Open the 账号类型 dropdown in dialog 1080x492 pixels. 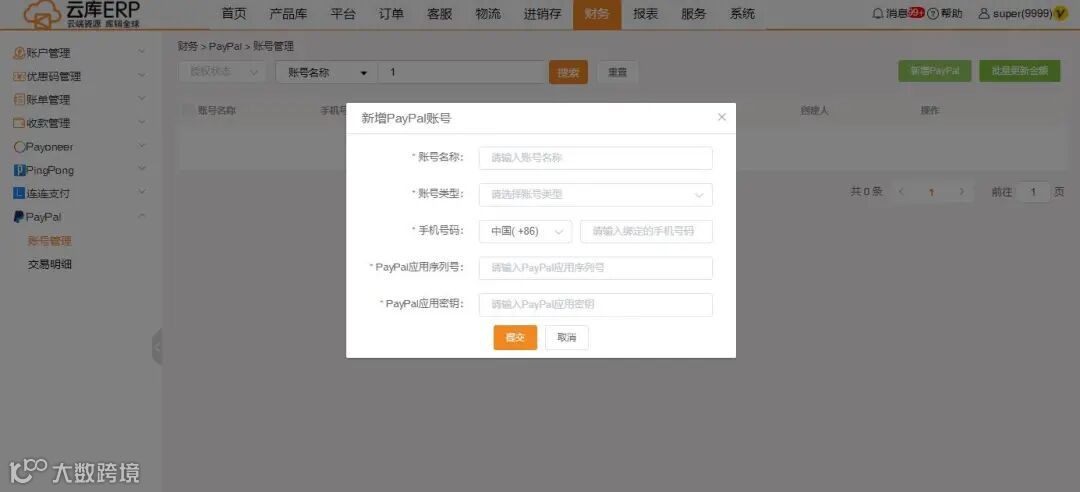tap(596, 195)
